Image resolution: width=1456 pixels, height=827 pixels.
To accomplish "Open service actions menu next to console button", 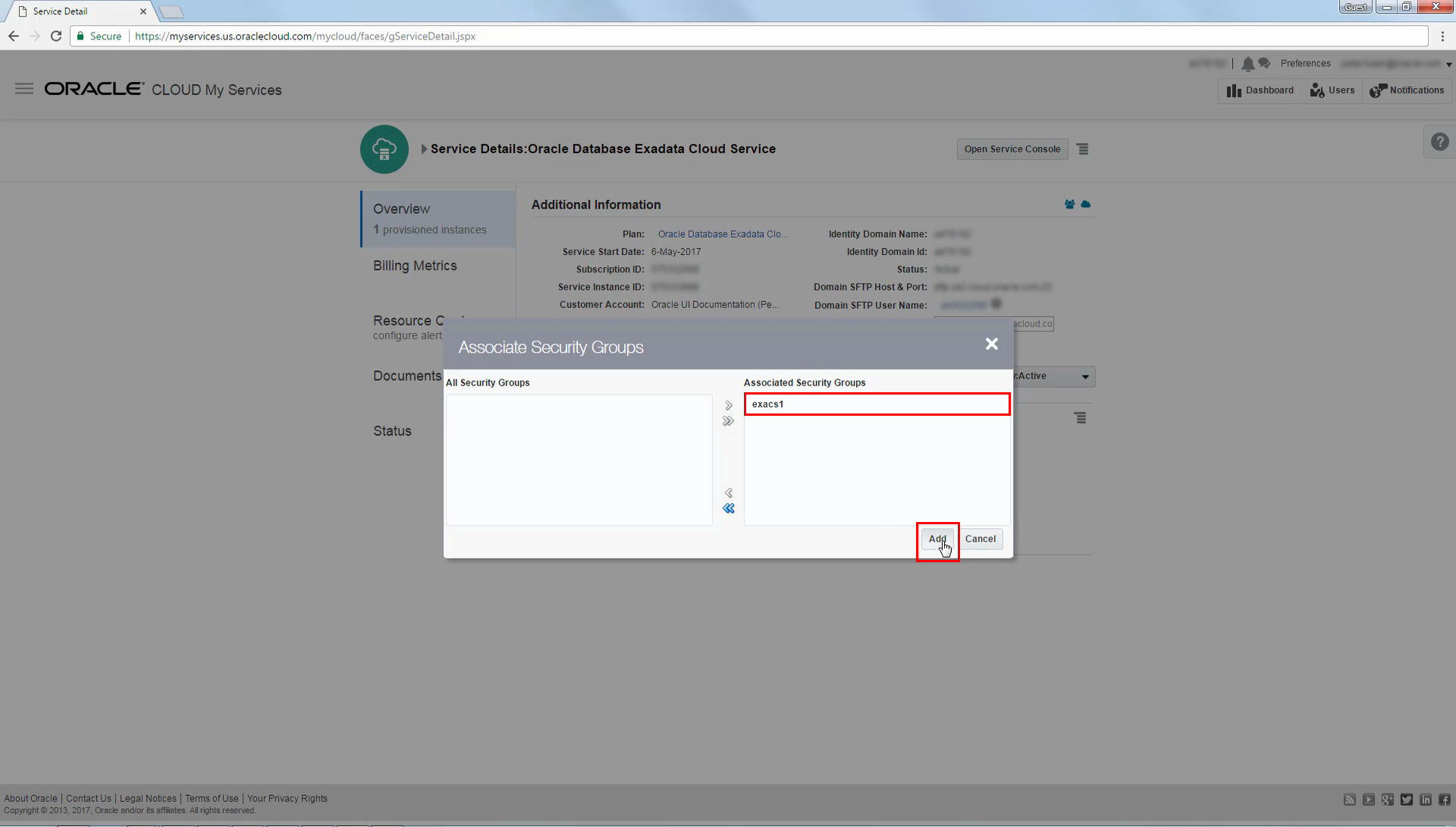I will tap(1083, 149).
